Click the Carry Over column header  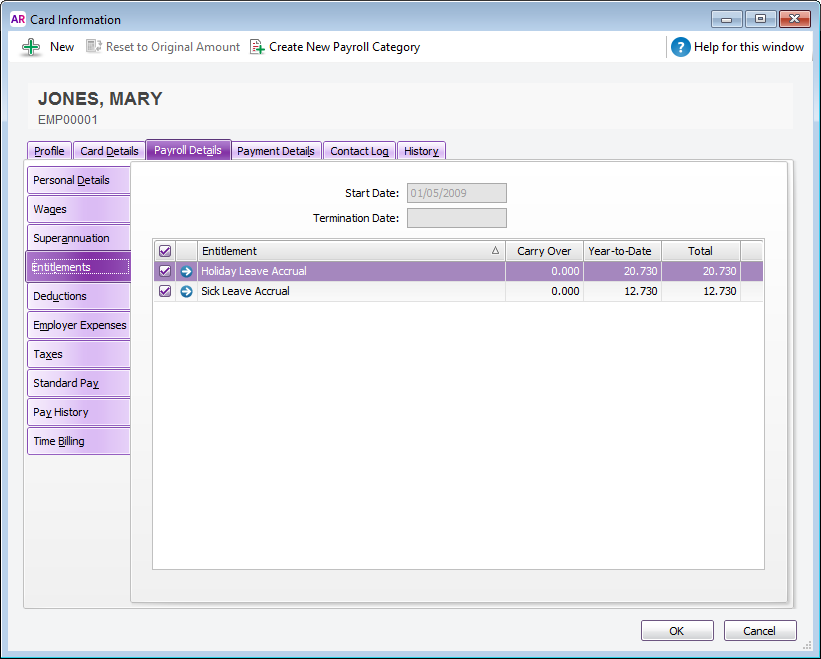click(x=544, y=251)
